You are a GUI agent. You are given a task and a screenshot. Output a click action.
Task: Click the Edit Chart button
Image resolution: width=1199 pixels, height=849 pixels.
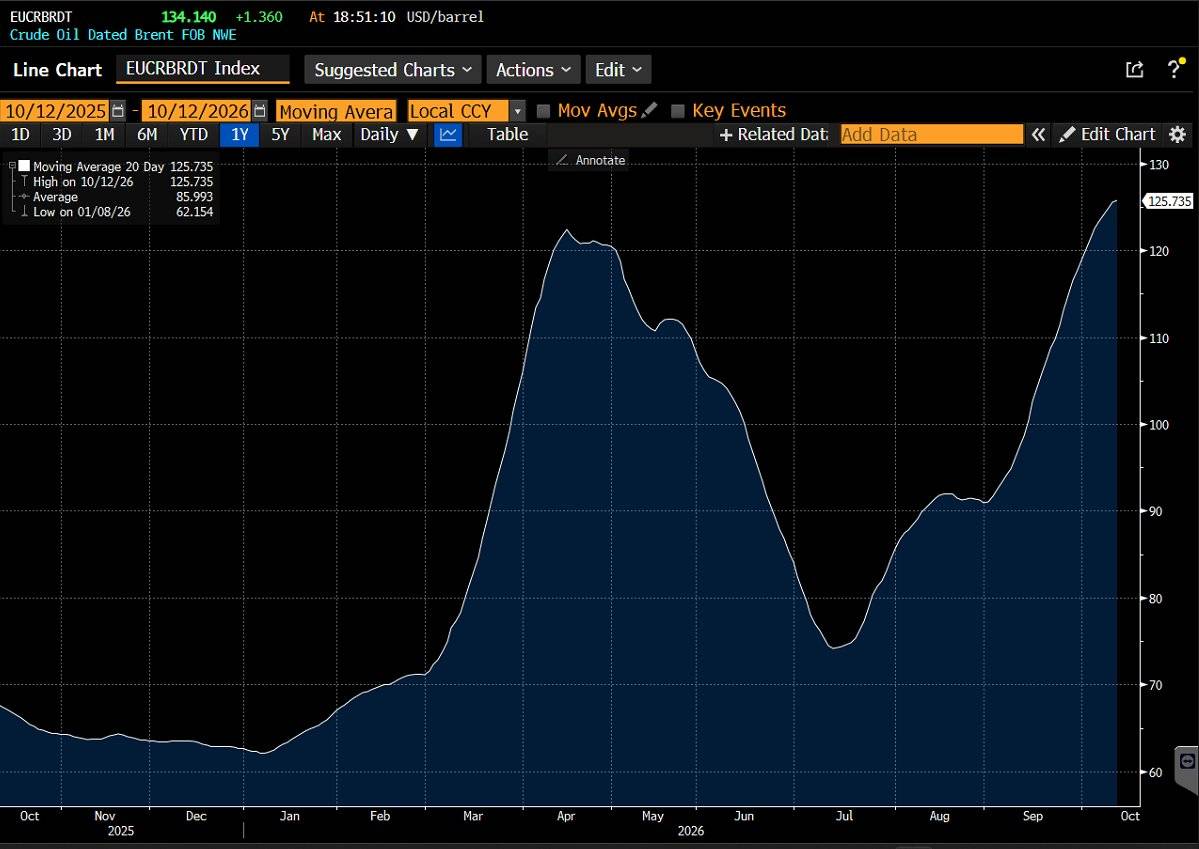click(1107, 135)
